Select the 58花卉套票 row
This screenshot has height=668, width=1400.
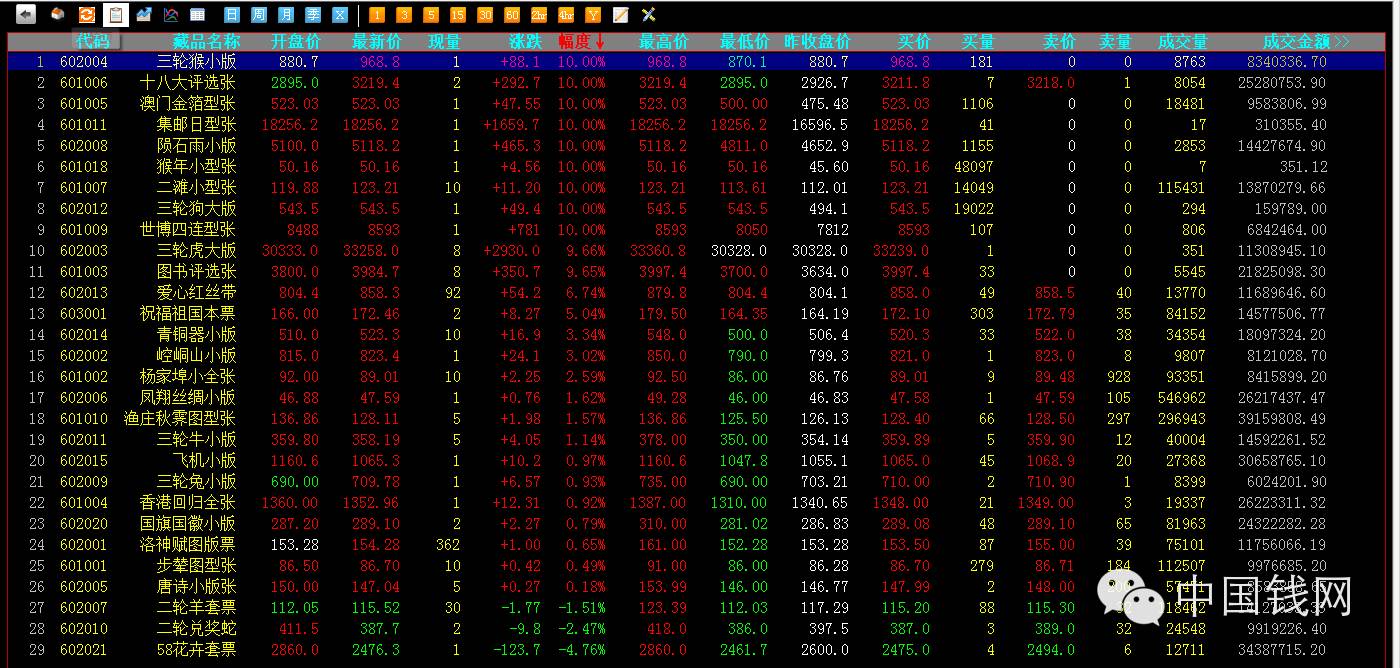[x=697, y=649]
